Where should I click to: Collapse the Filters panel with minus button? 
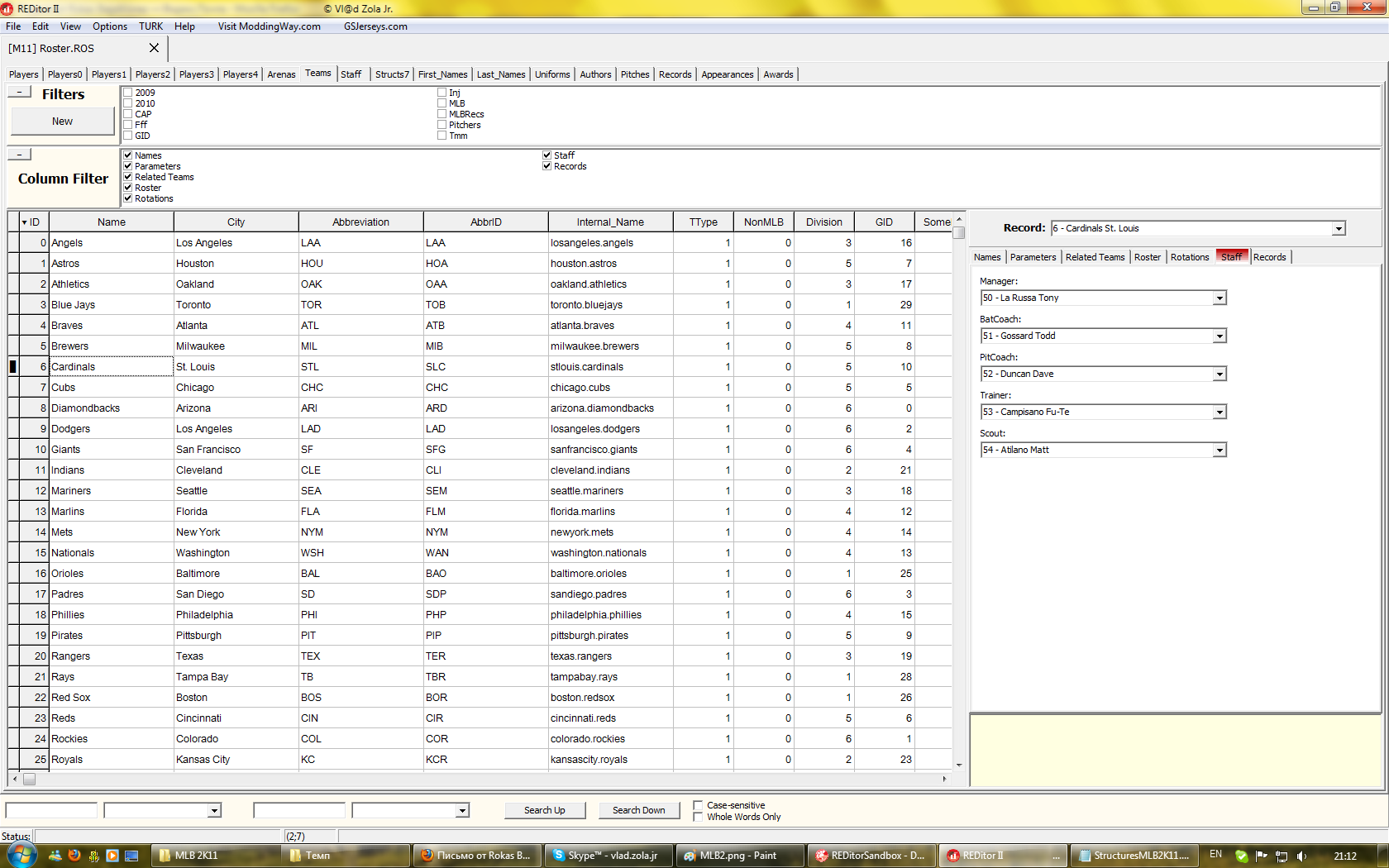click(x=19, y=92)
